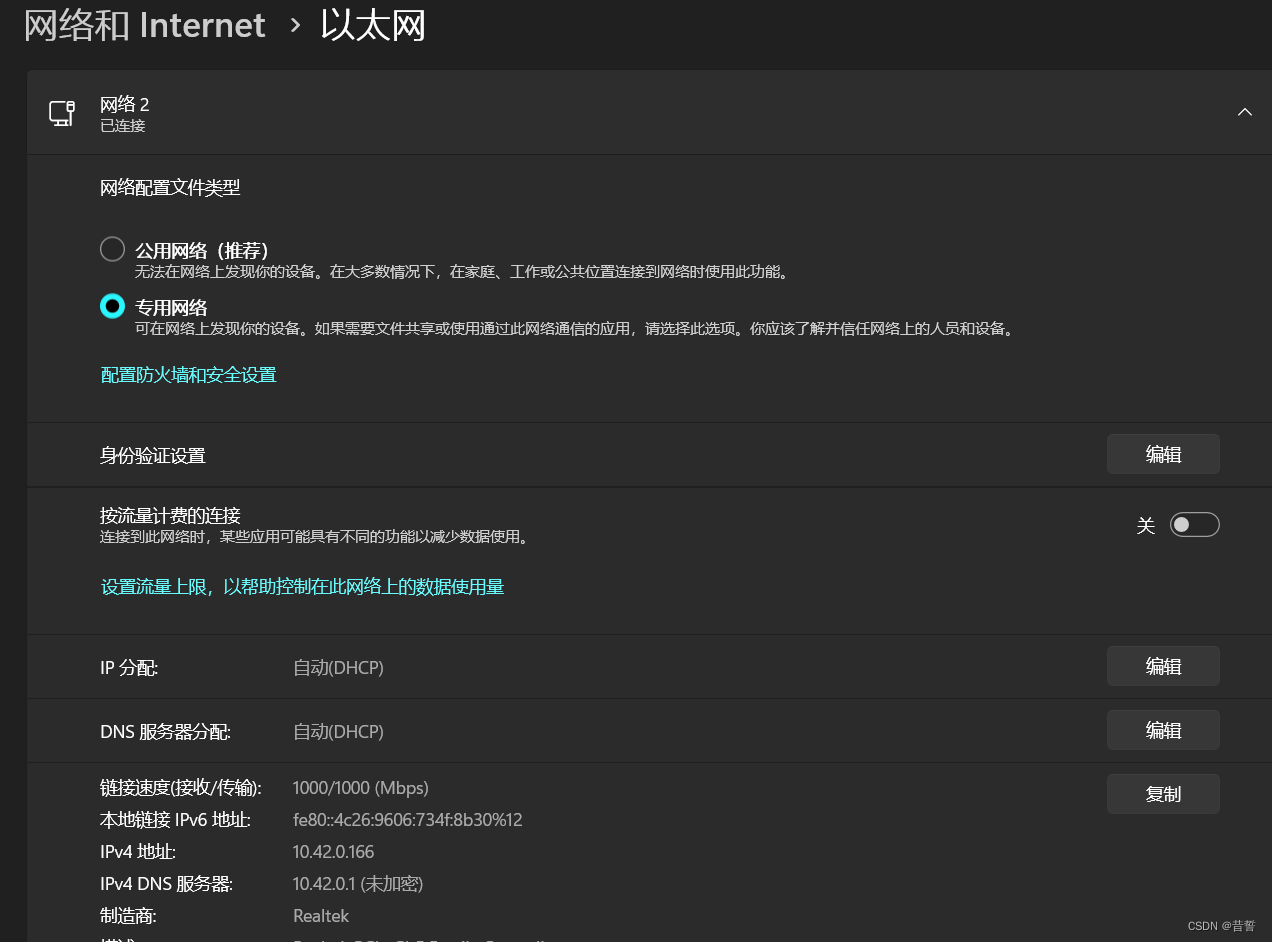Open the 配置防火墙和安全设置 link

tap(187, 374)
